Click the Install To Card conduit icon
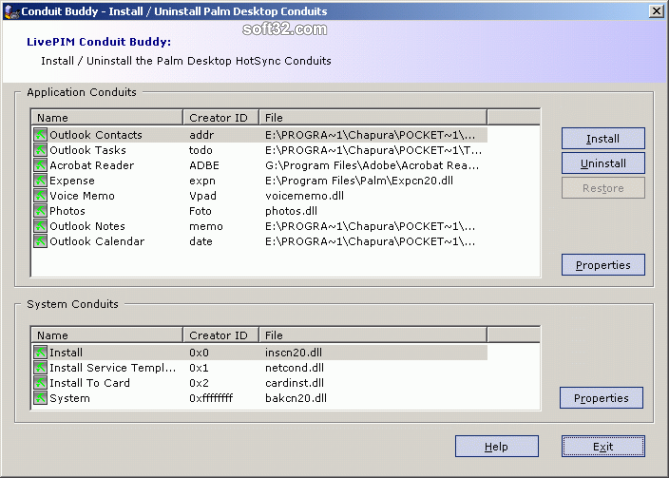Image resolution: width=669 pixels, height=478 pixels. [x=40, y=383]
